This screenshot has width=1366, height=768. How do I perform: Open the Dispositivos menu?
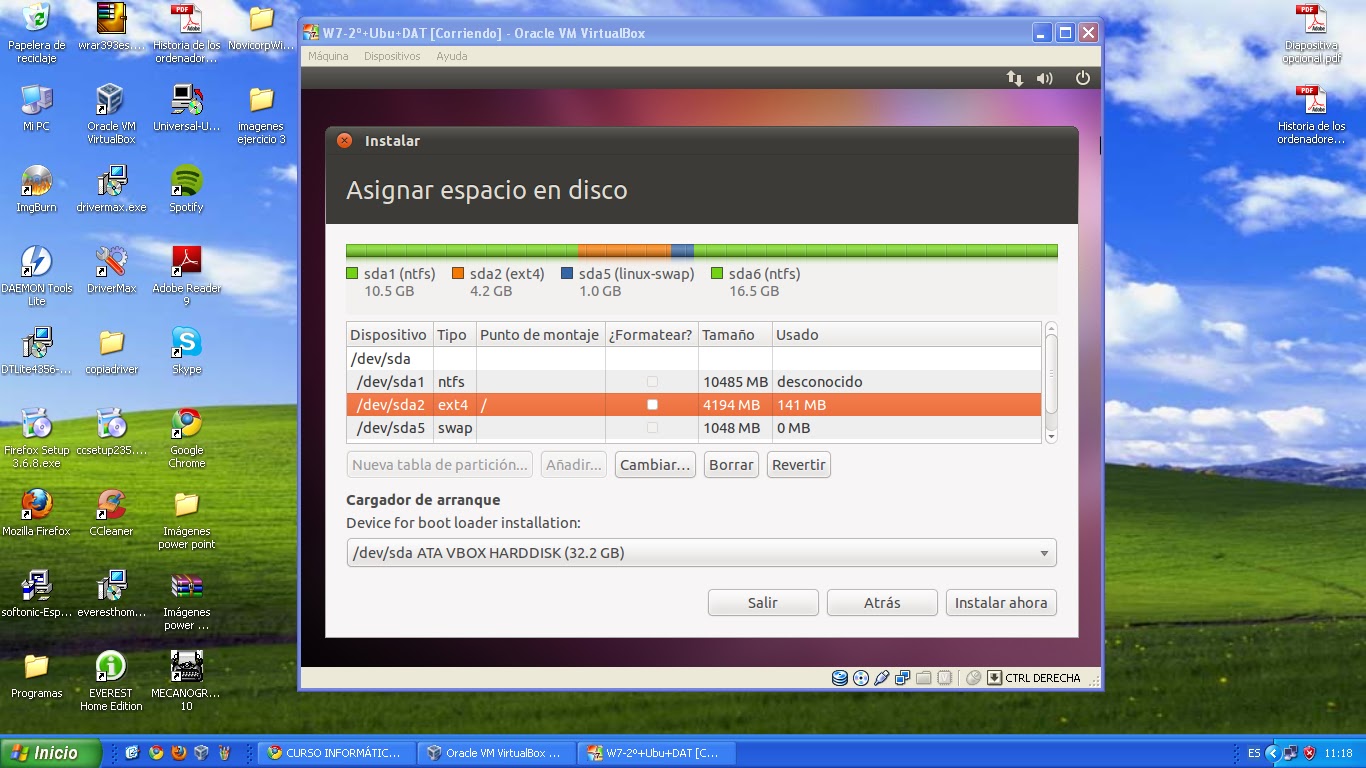coord(392,56)
